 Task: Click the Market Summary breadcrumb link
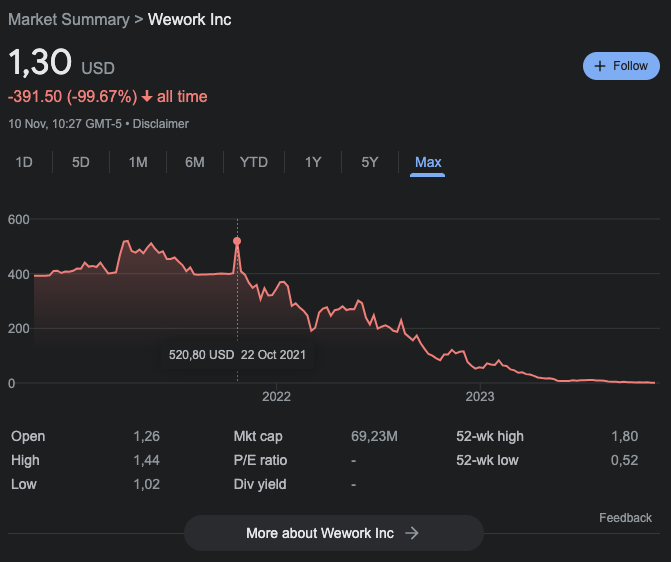[68, 20]
